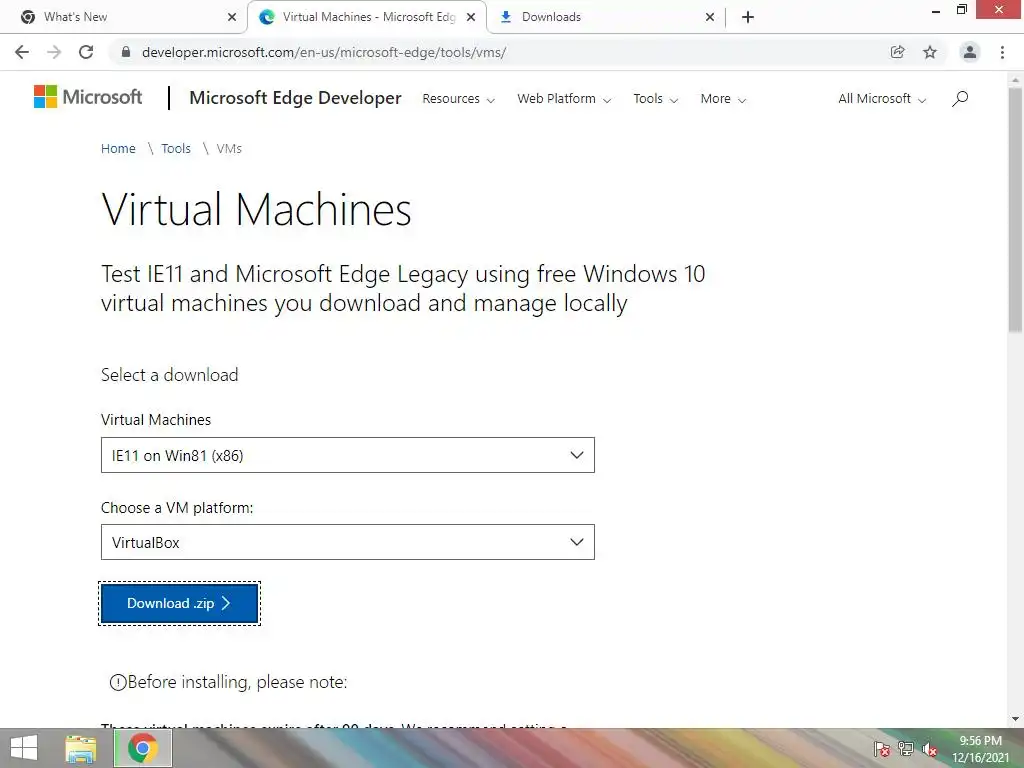Open the Virtual Machines IE11 on Win81 dropdown
Image resolution: width=1024 pixels, height=768 pixels.
tap(347, 455)
